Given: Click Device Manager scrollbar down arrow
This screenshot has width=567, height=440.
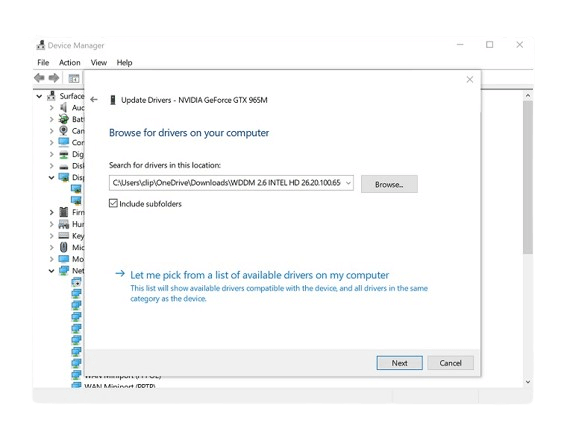Looking at the screenshot, I should [x=528, y=382].
